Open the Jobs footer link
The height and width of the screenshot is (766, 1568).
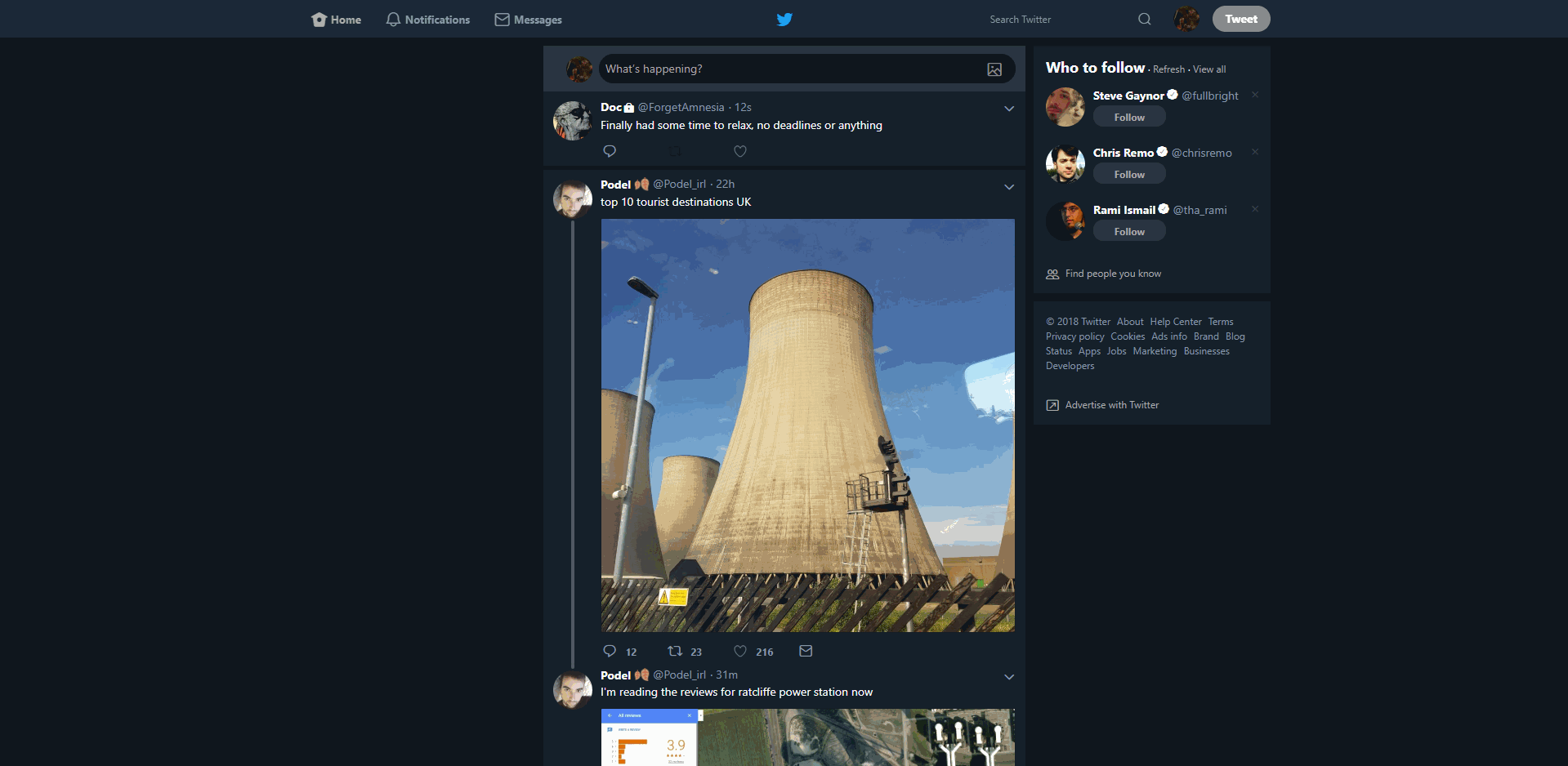pos(1116,351)
